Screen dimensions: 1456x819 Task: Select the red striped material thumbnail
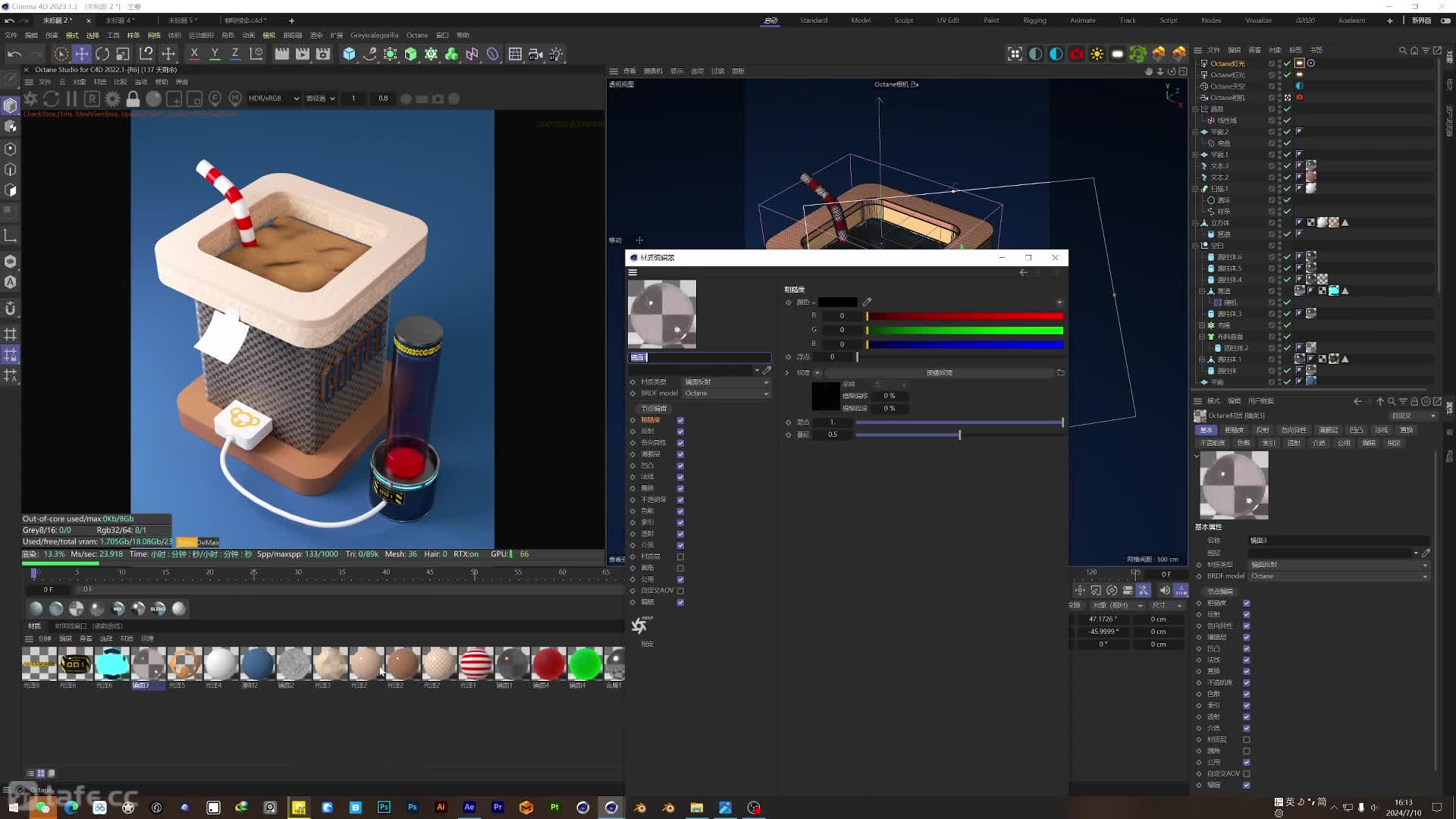tap(475, 664)
